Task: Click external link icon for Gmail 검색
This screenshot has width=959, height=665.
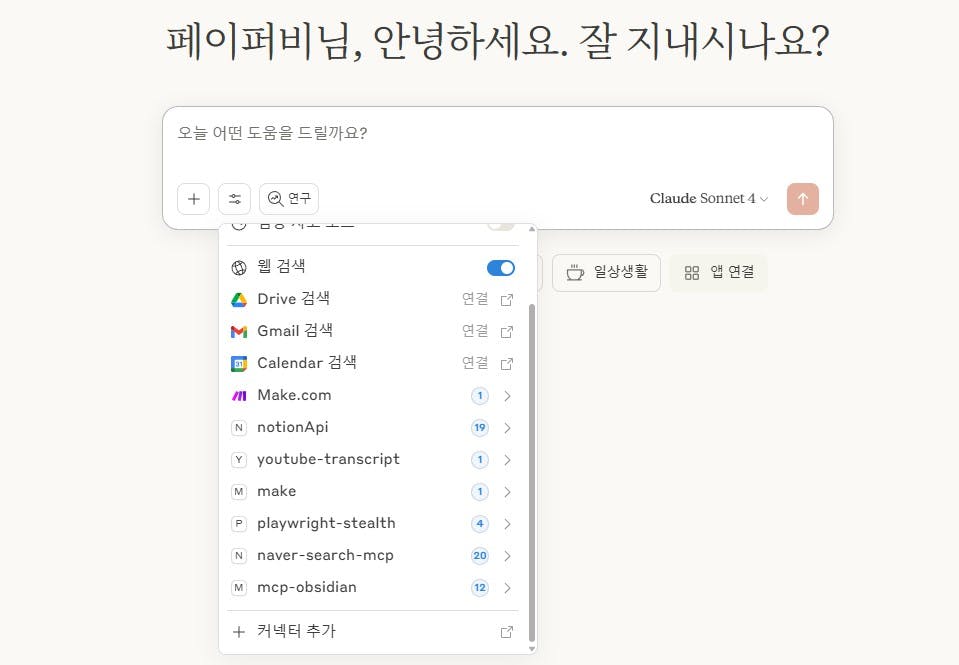Action: click(506, 332)
